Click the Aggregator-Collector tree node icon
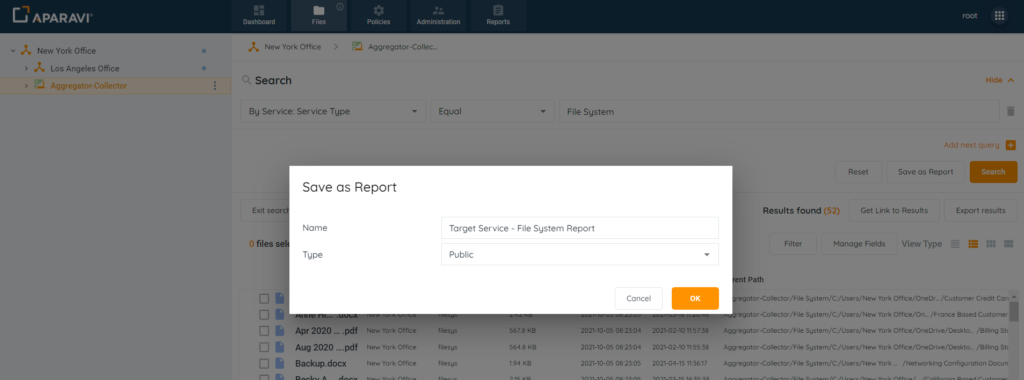Image resolution: width=1024 pixels, height=380 pixels. point(40,86)
